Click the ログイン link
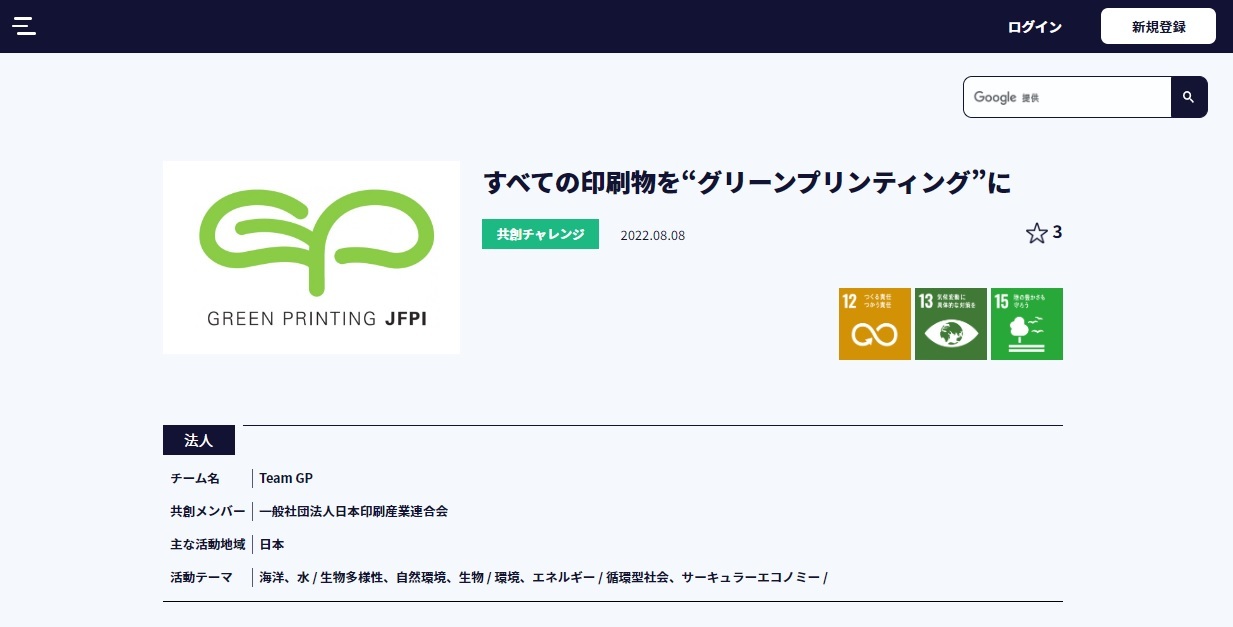Viewport: 1233px width, 627px height. [x=1035, y=27]
